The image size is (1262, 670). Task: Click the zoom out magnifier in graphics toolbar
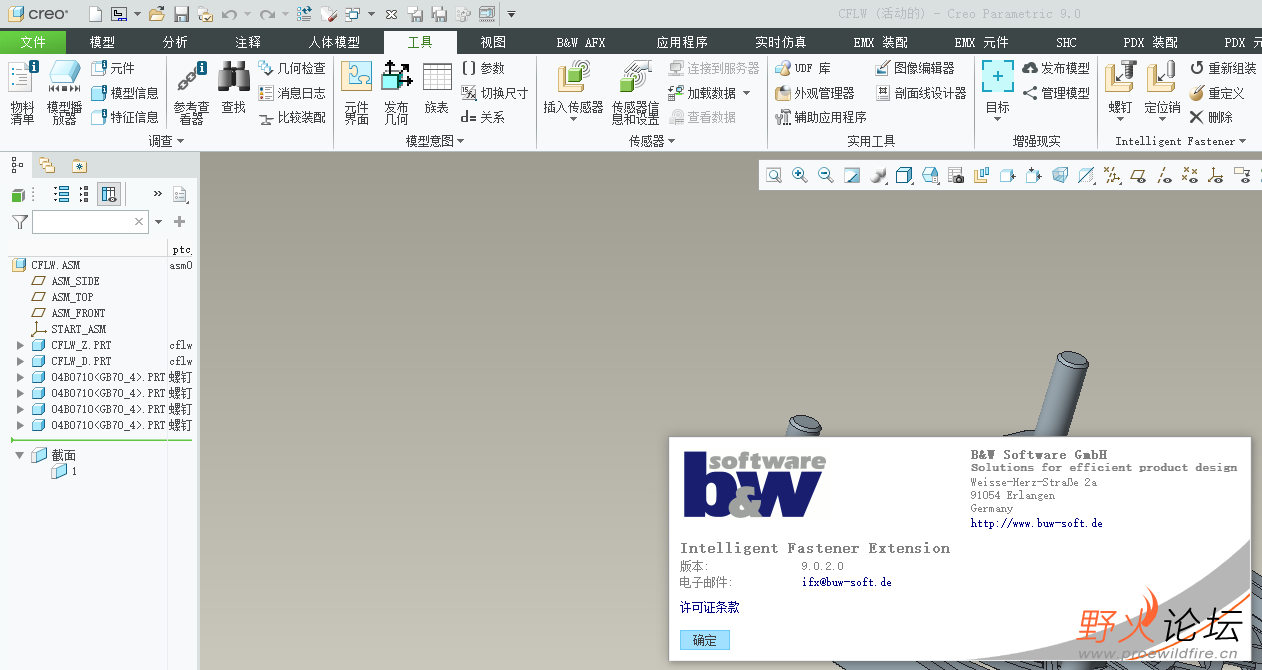click(826, 176)
